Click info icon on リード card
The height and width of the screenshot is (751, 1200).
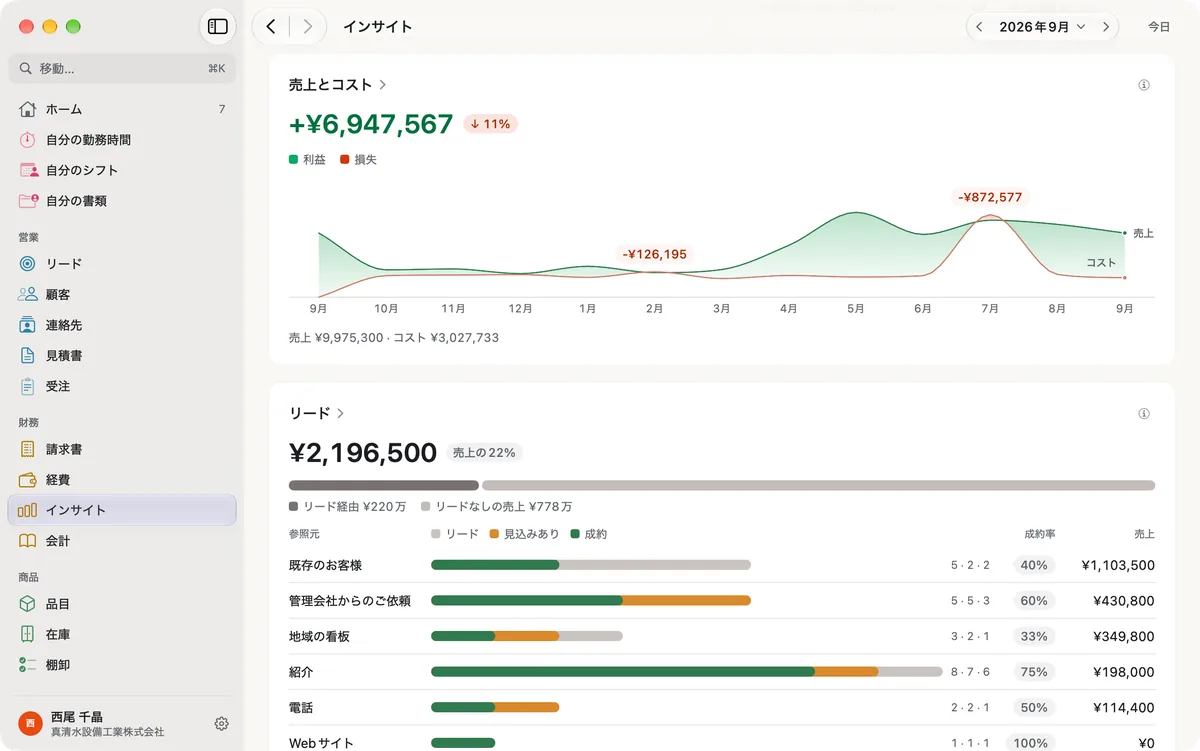[x=1144, y=414]
